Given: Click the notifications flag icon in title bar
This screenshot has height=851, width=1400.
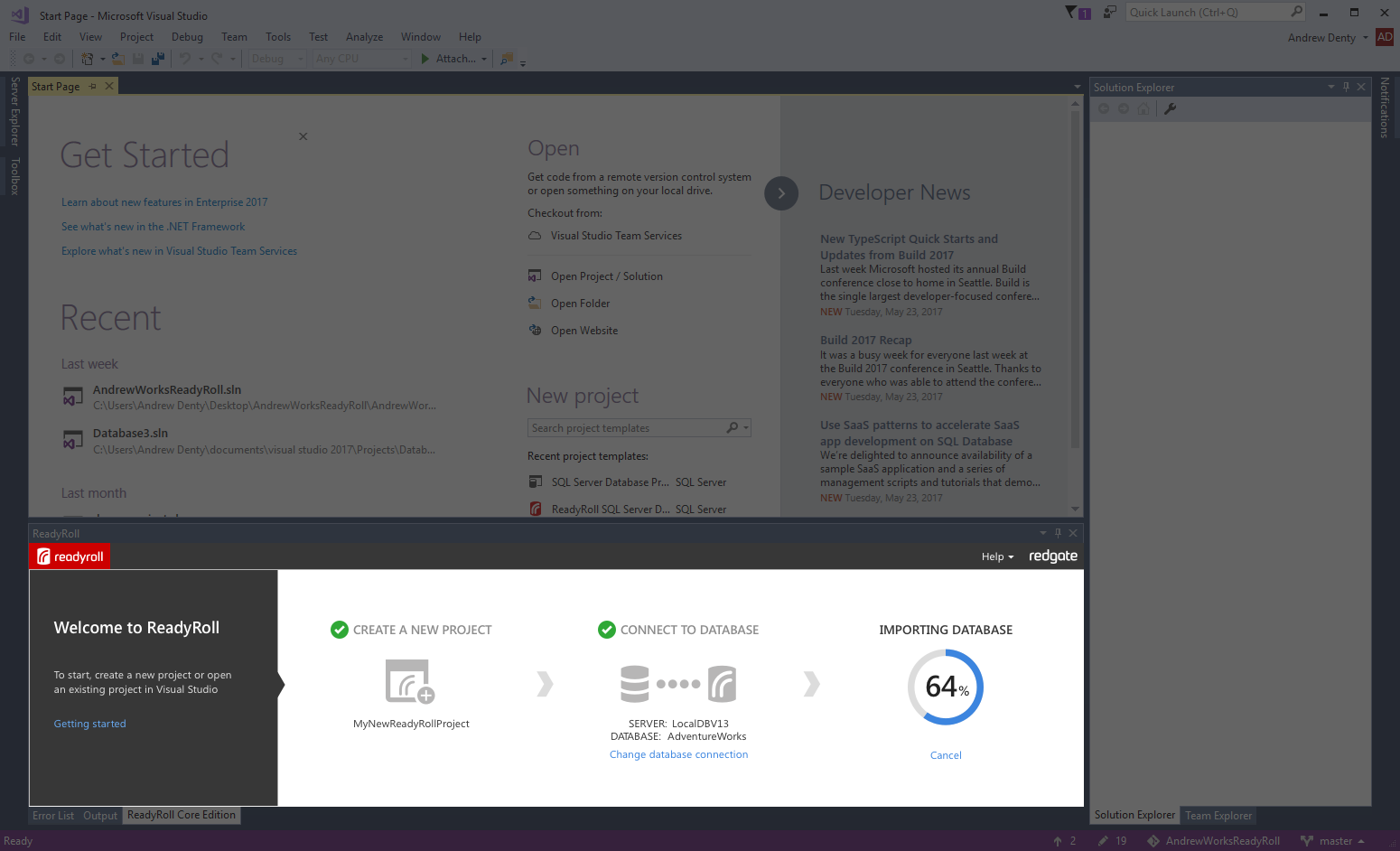Looking at the screenshot, I should tap(1070, 13).
